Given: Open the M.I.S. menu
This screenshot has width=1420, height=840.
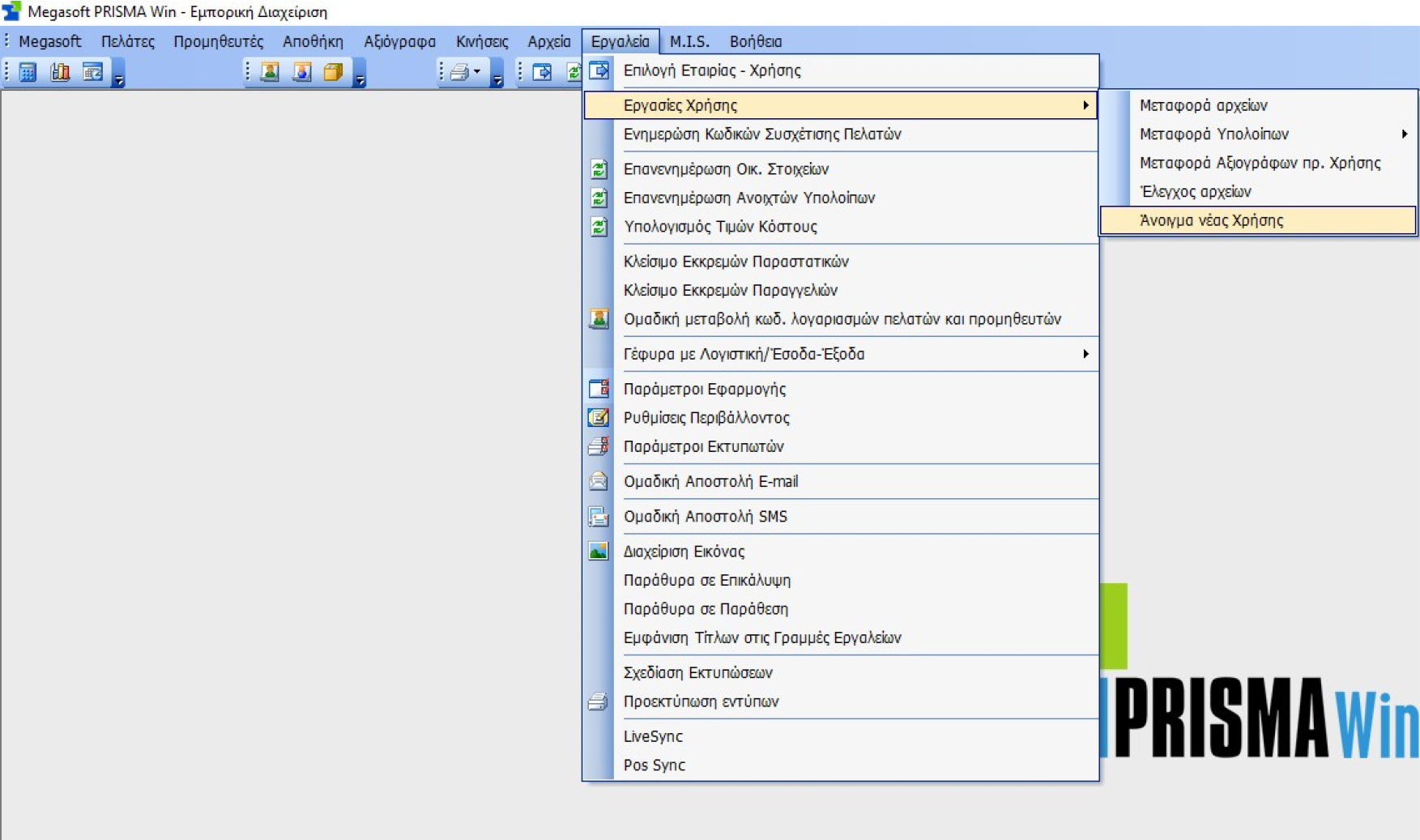Looking at the screenshot, I should pos(689,41).
